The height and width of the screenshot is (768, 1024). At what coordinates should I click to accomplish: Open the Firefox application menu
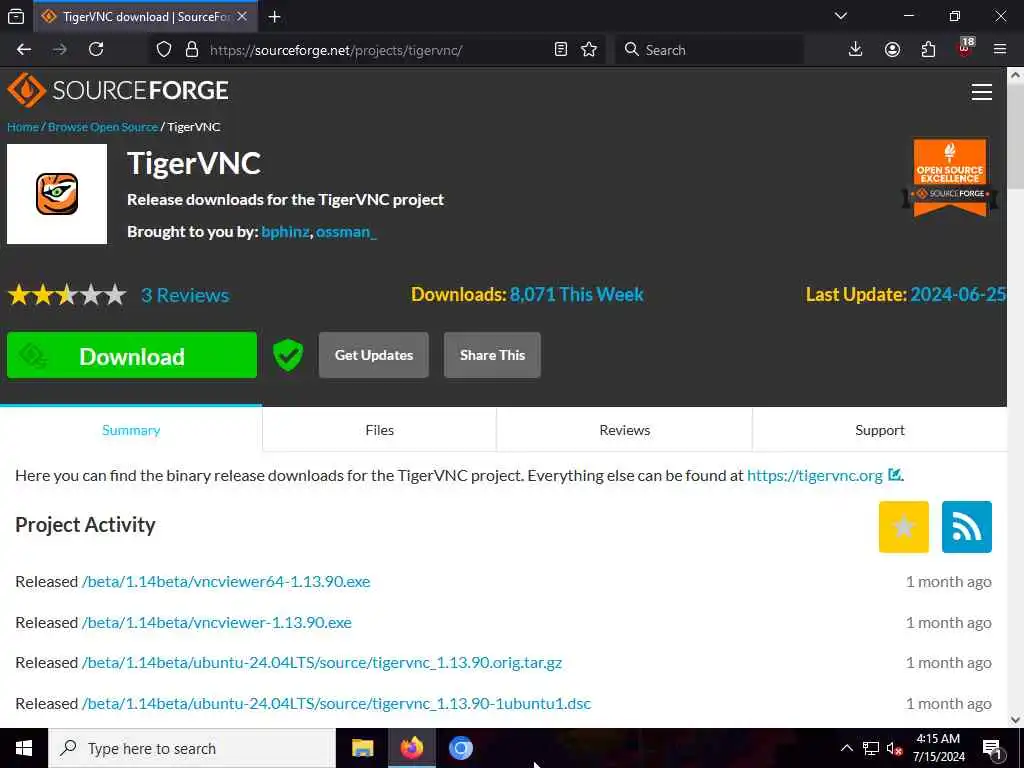pos(1000,50)
